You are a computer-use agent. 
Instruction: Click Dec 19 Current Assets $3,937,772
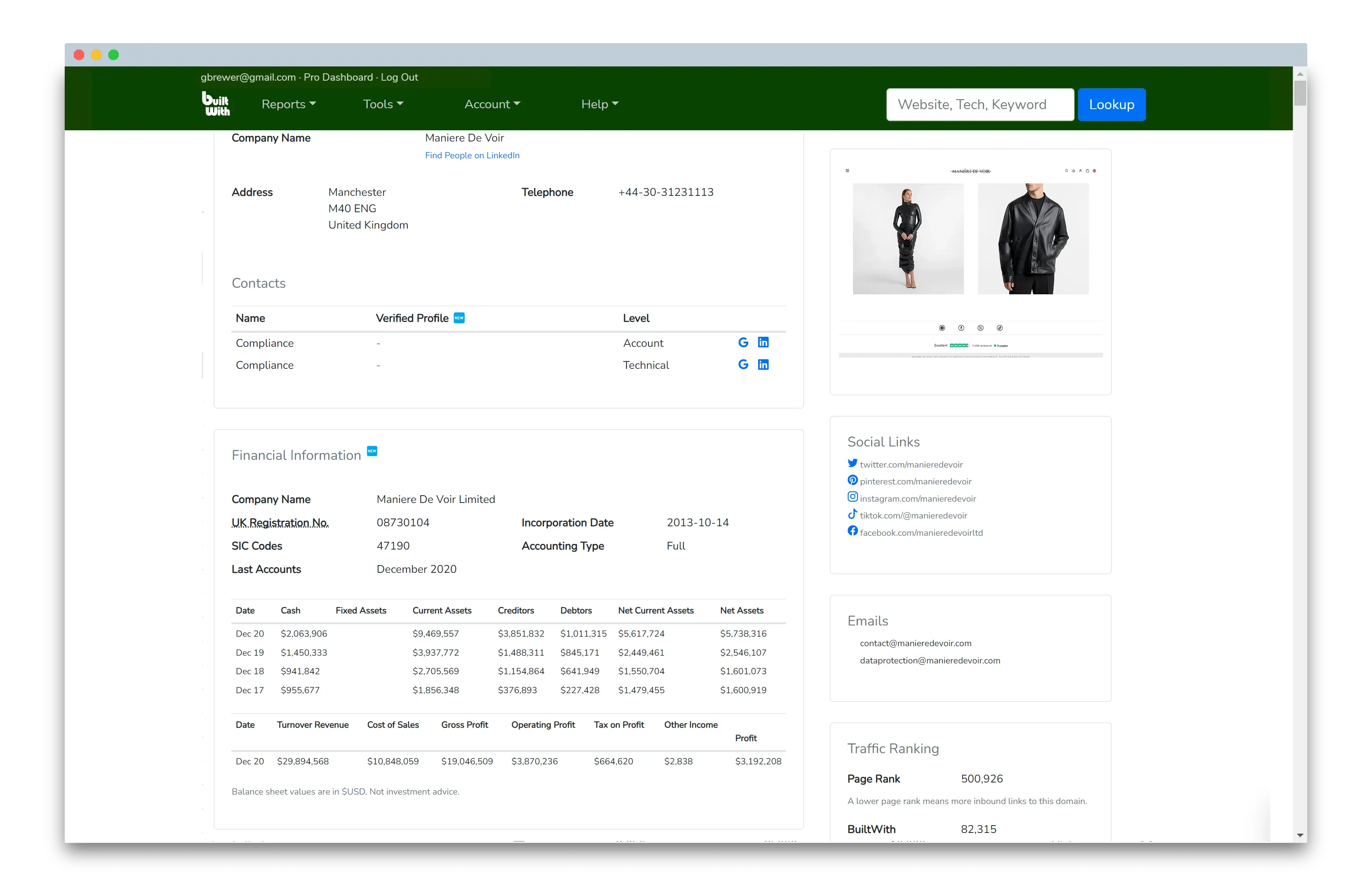pos(435,653)
